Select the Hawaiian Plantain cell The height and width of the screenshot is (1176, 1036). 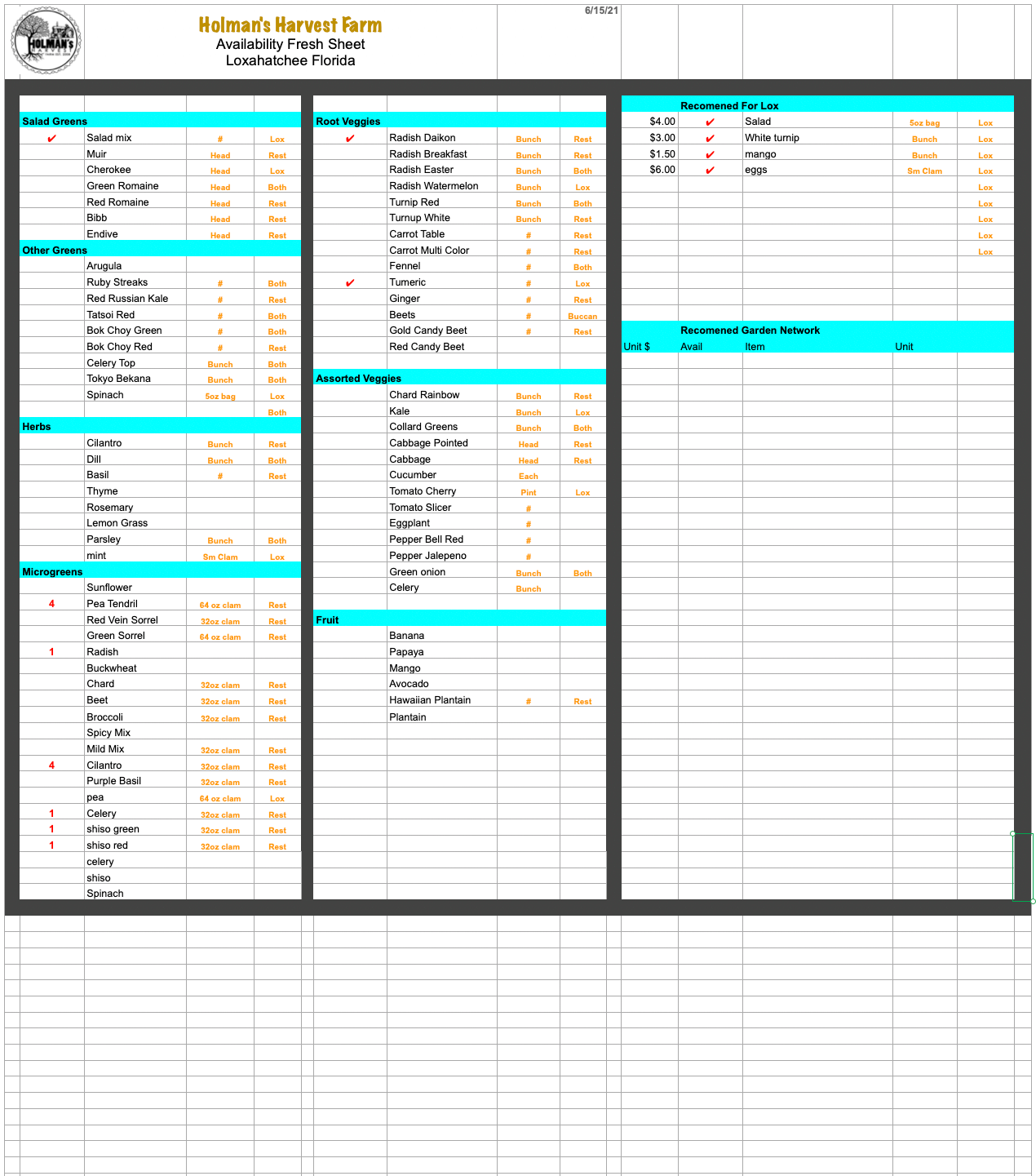click(430, 700)
